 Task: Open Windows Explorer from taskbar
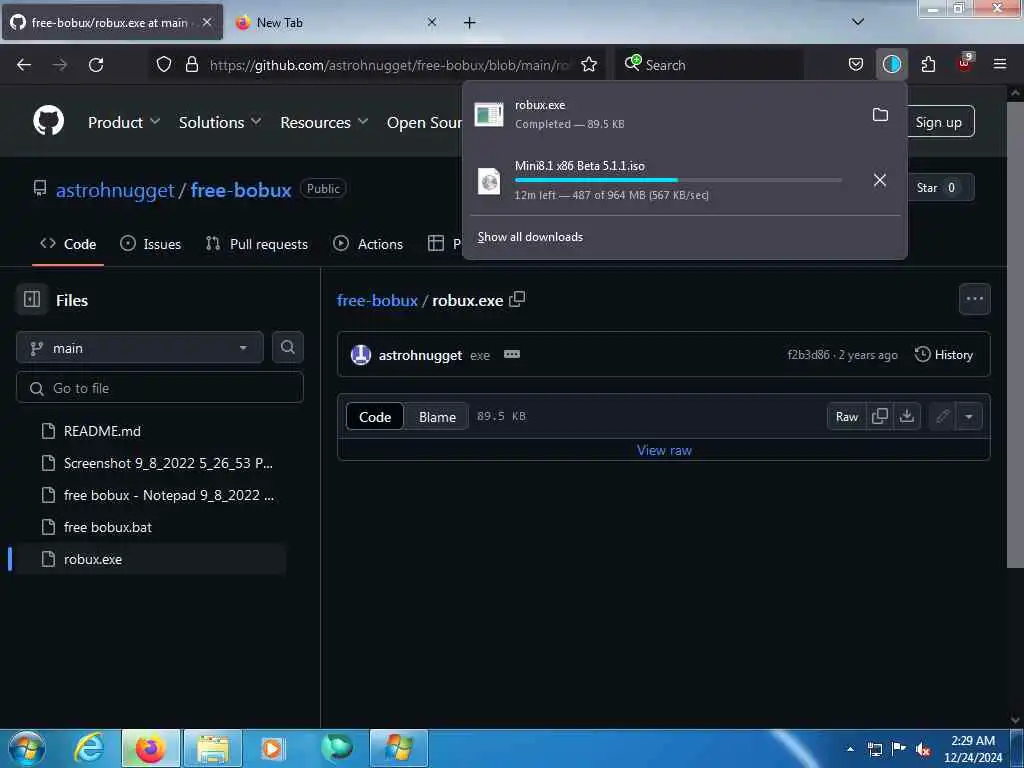coord(213,748)
